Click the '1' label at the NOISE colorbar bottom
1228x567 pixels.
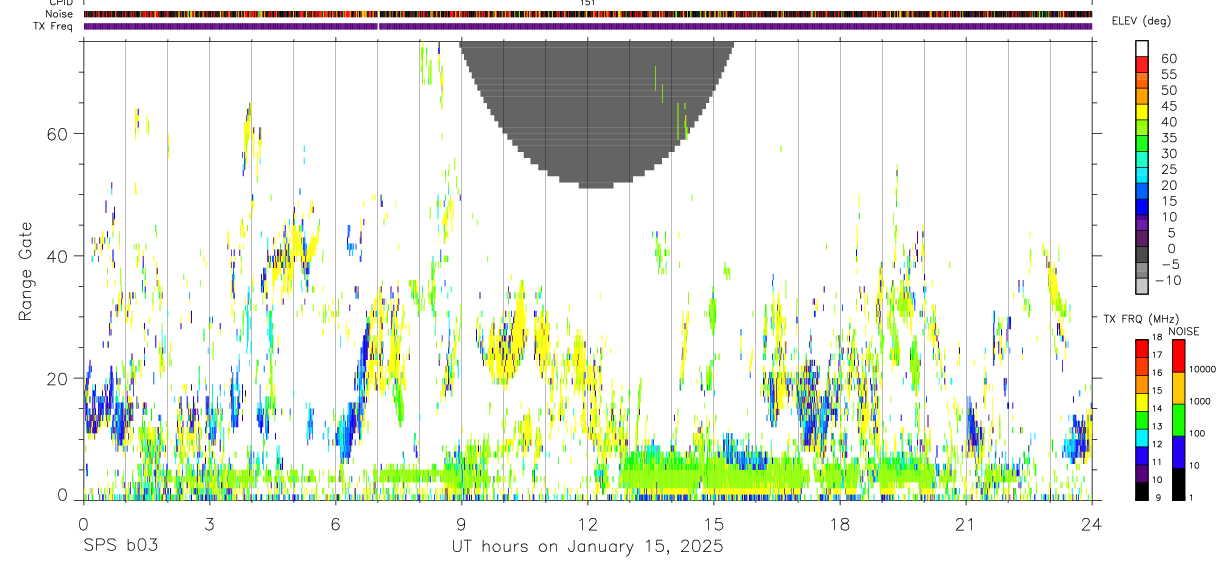click(x=1193, y=498)
